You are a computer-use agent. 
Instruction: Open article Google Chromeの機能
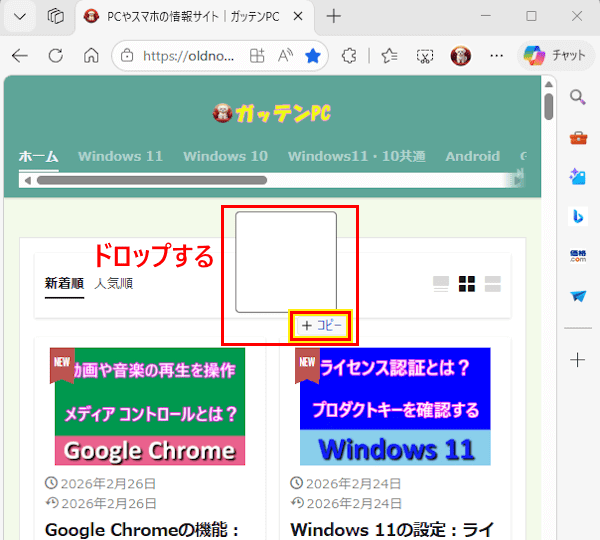click(x=142, y=530)
